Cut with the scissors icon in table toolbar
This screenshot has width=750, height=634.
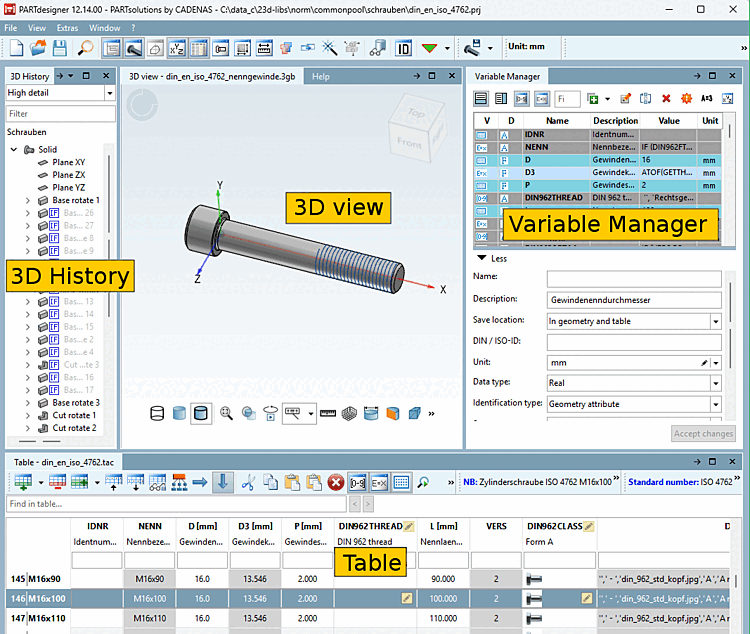[x=248, y=482]
